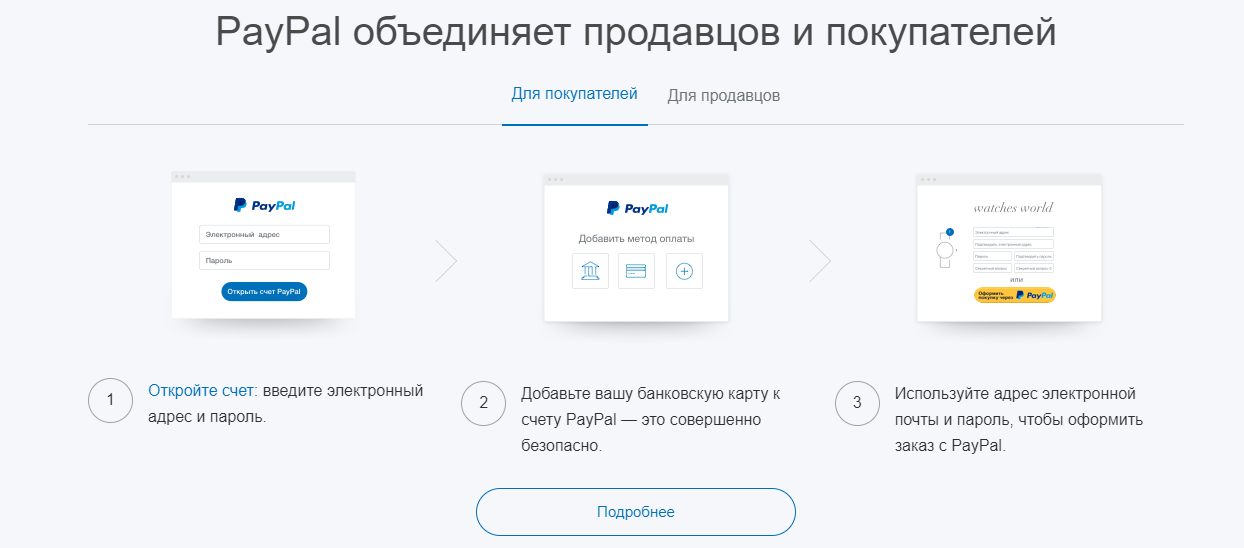Click the step 3 number circle
This screenshot has width=1244, height=548.
[857, 403]
